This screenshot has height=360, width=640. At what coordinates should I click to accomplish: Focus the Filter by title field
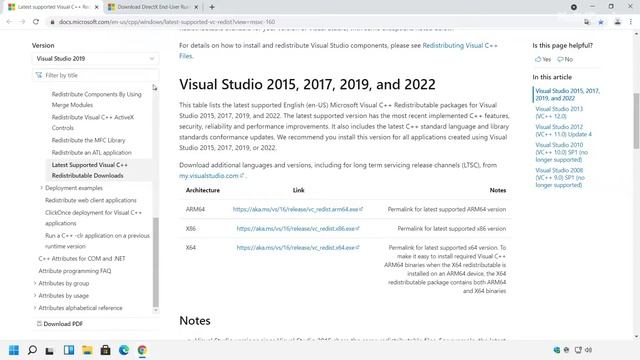(95, 75)
